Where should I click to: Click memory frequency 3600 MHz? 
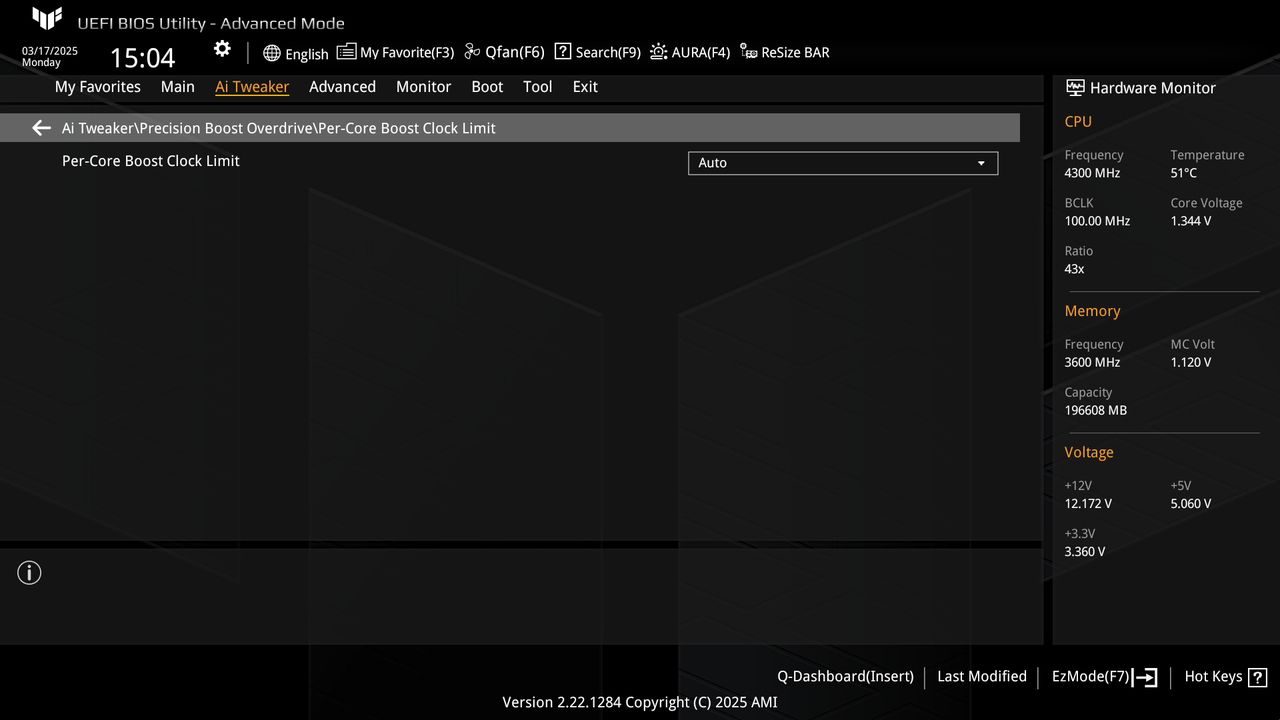click(x=1092, y=362)
